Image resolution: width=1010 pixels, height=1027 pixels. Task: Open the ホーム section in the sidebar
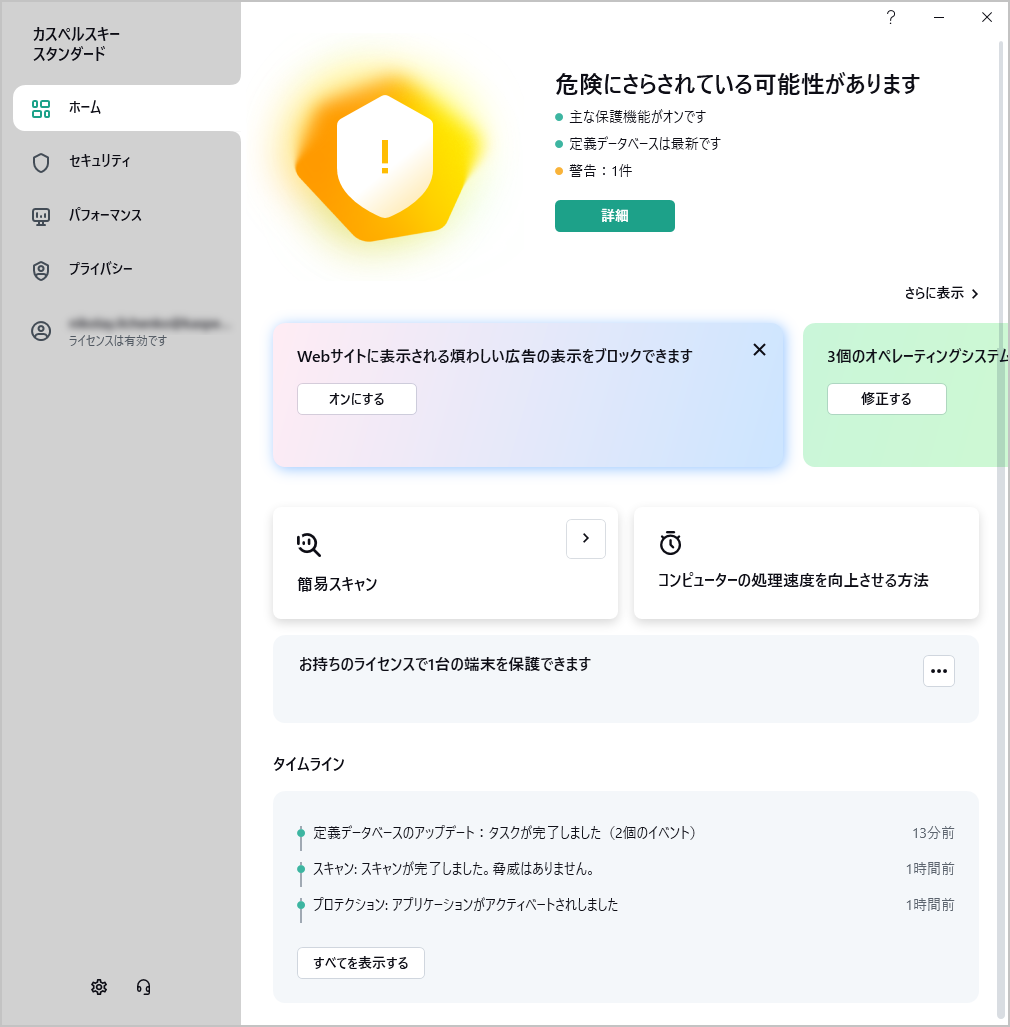(127, 107)
